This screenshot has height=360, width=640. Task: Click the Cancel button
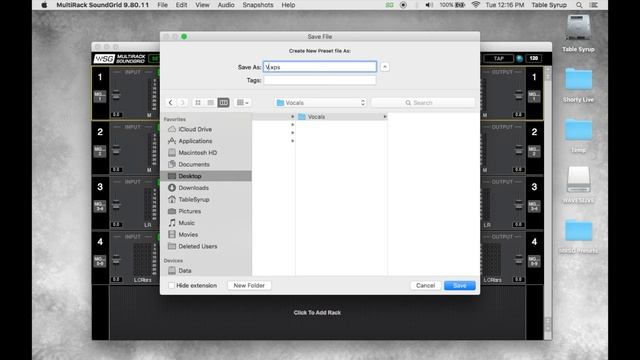tap(425, 285)
